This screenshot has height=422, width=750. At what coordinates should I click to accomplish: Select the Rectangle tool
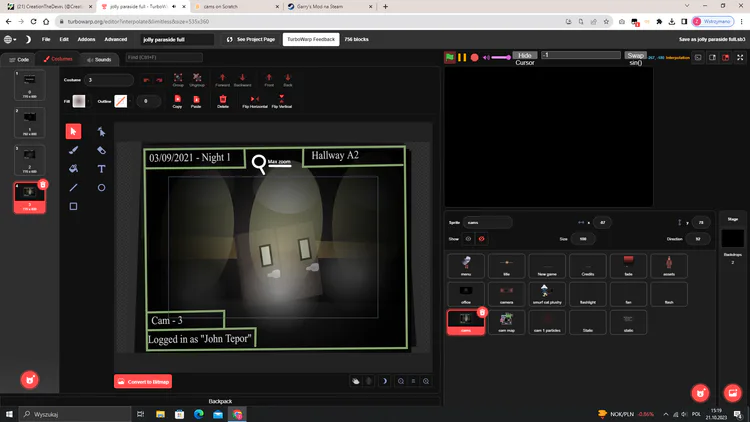click(73, 206)
